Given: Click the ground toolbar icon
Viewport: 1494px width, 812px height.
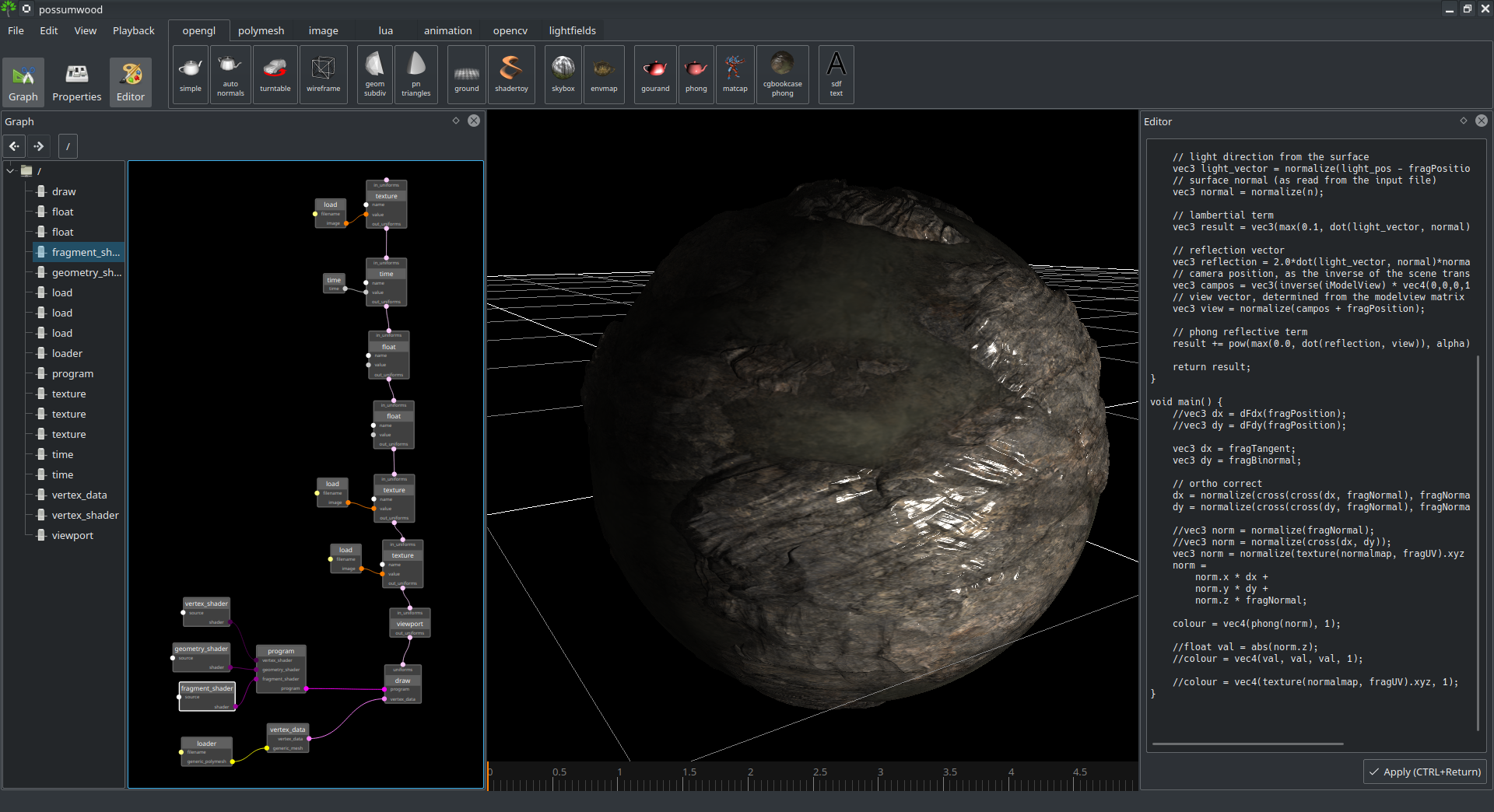Looking at the screenshot, I should click(x=466, y=75).
